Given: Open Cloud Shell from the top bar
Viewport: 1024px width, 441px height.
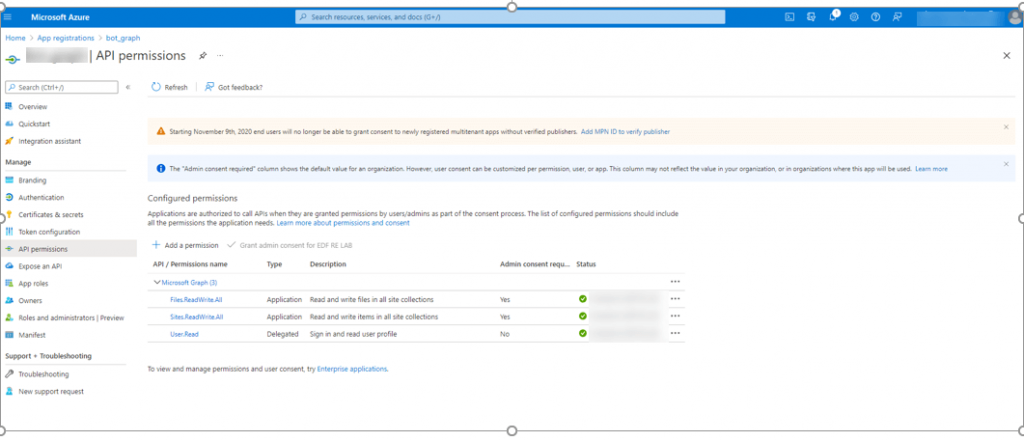Looking at the screenshot, I should 790,17.
